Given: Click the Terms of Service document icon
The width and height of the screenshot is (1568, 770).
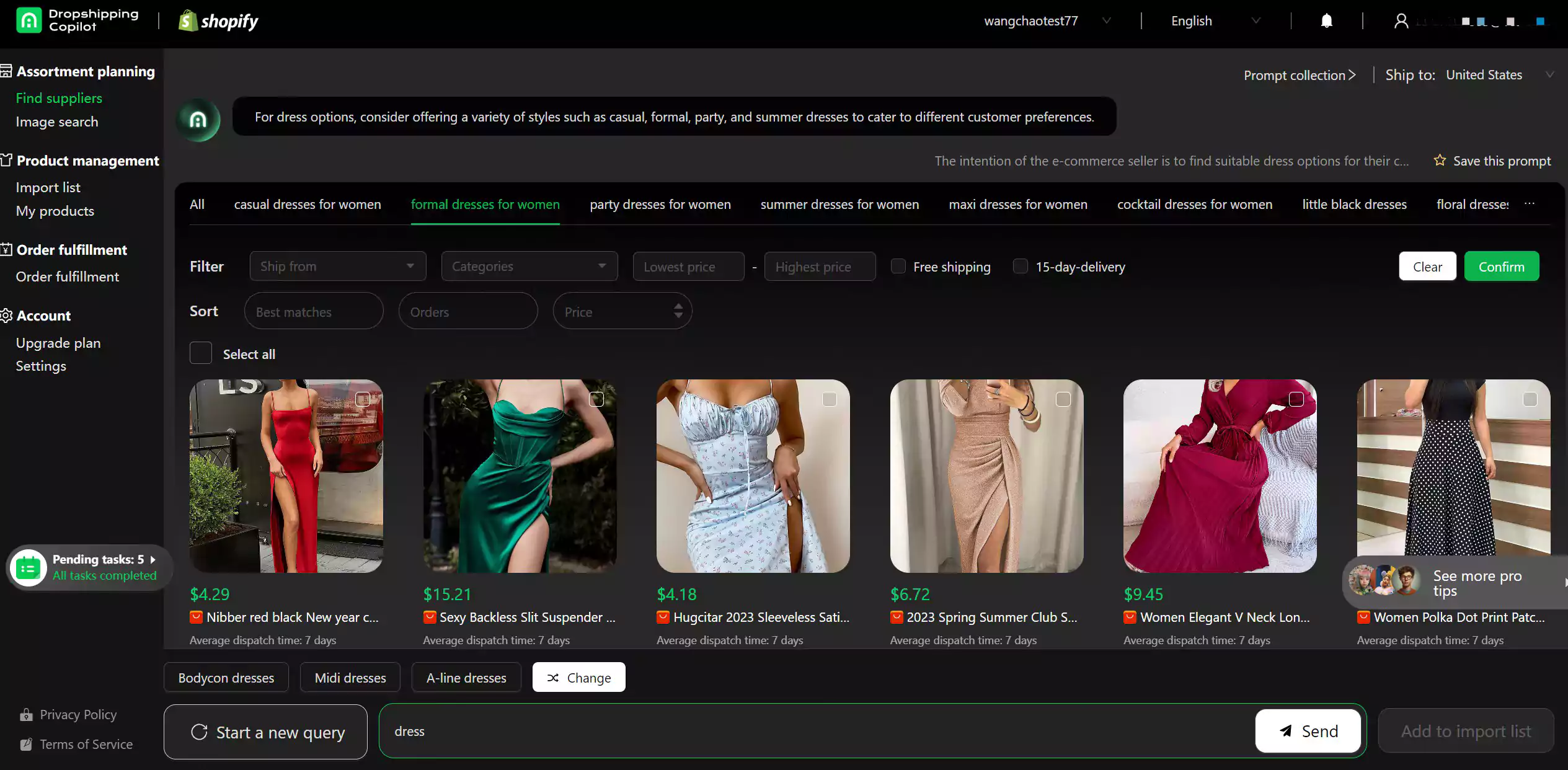Looking at the screenshot, I should coord(26,745).
